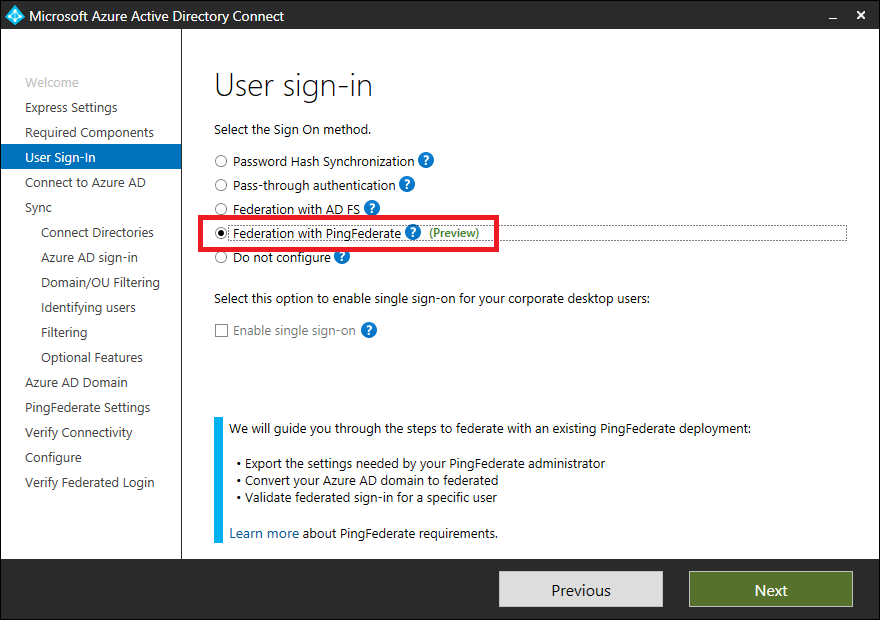Open Identifying users sub-step
Screen dimensions: 880x620
click(x=88, y=307)
